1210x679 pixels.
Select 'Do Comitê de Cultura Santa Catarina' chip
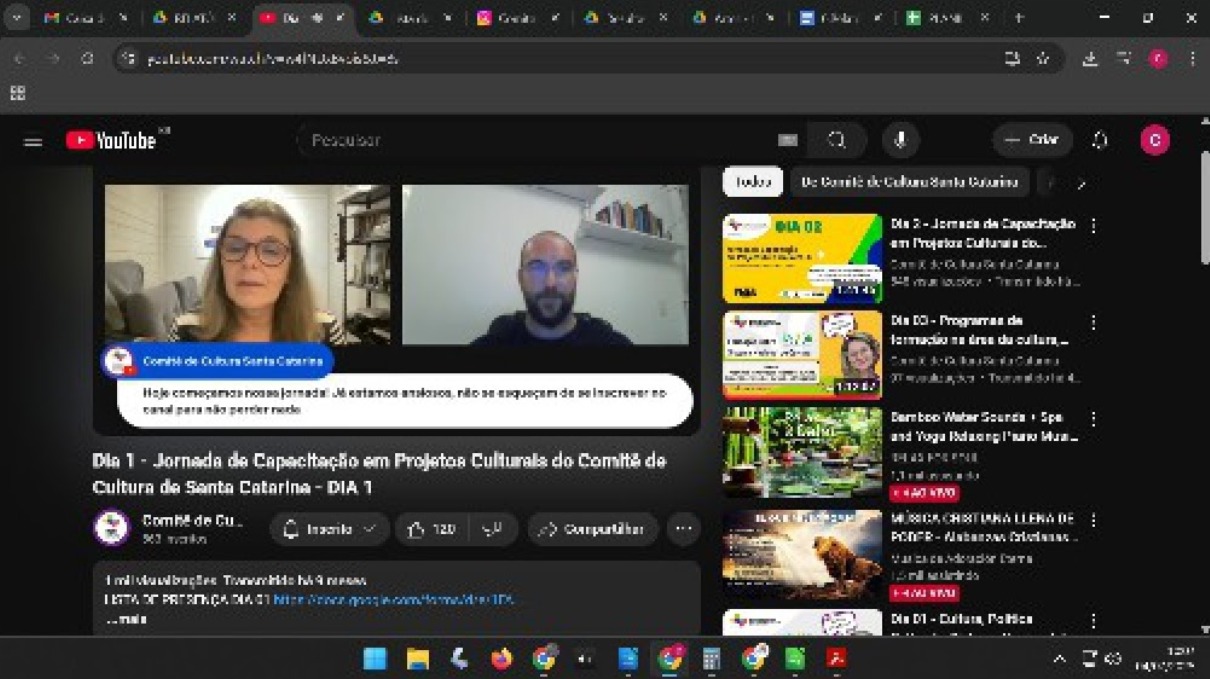pyautogui.click(x=910, y=182)
